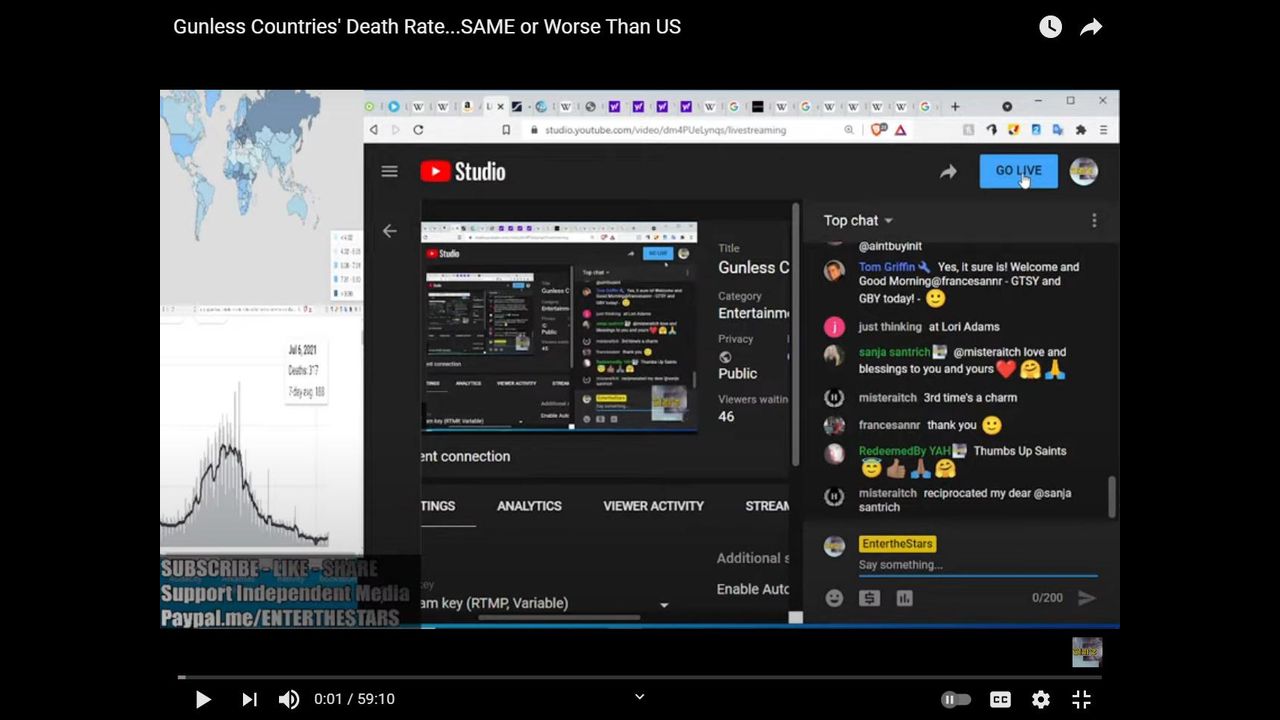The image size is (1280, 720).
Task: Click the Say something chat field
Action: point(975,565)
